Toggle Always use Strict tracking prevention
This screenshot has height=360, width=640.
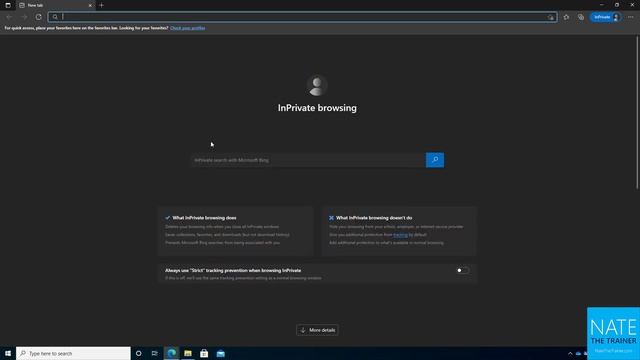pos(462,270)
